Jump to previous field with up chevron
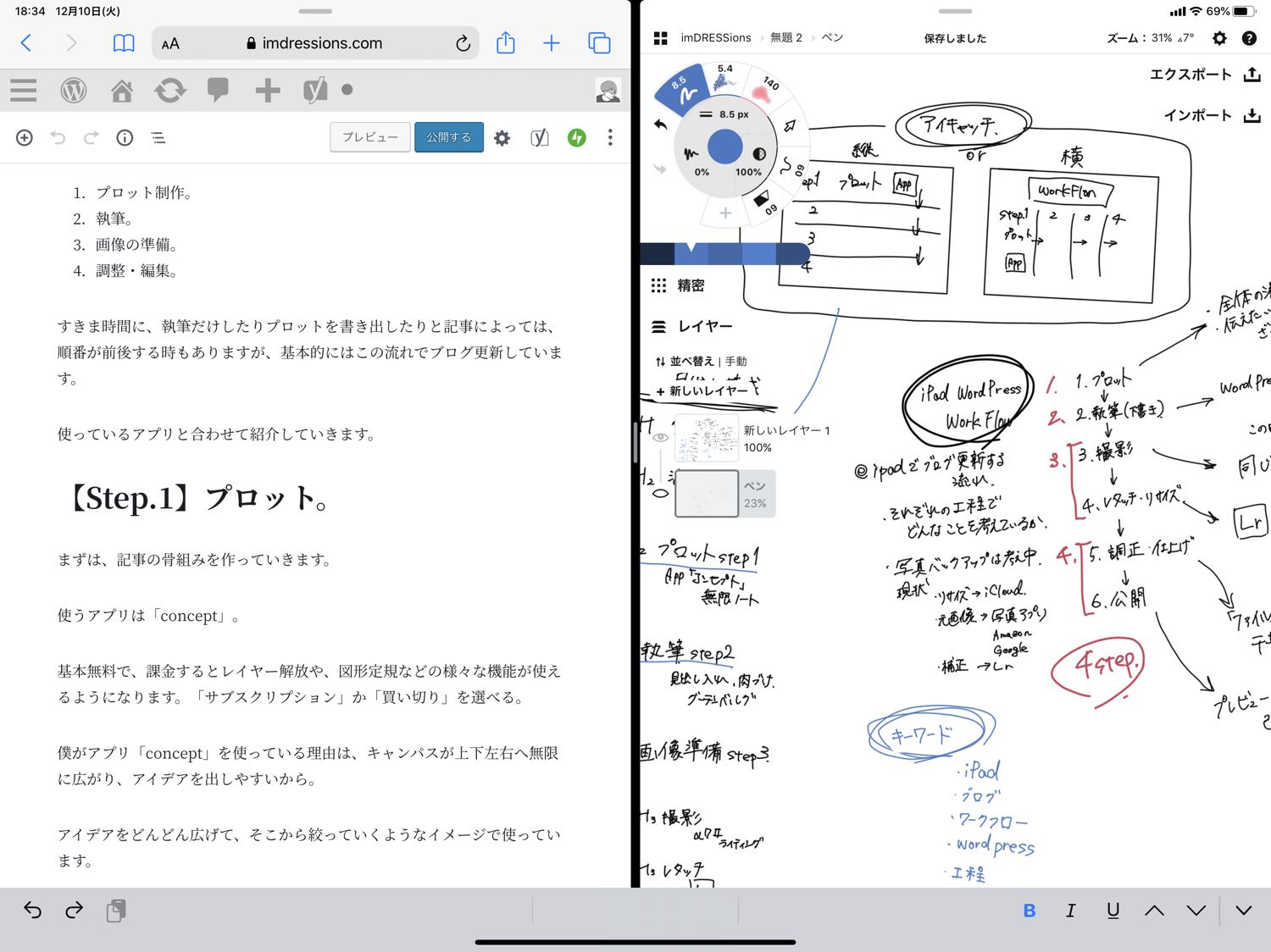 (1154, 910)
